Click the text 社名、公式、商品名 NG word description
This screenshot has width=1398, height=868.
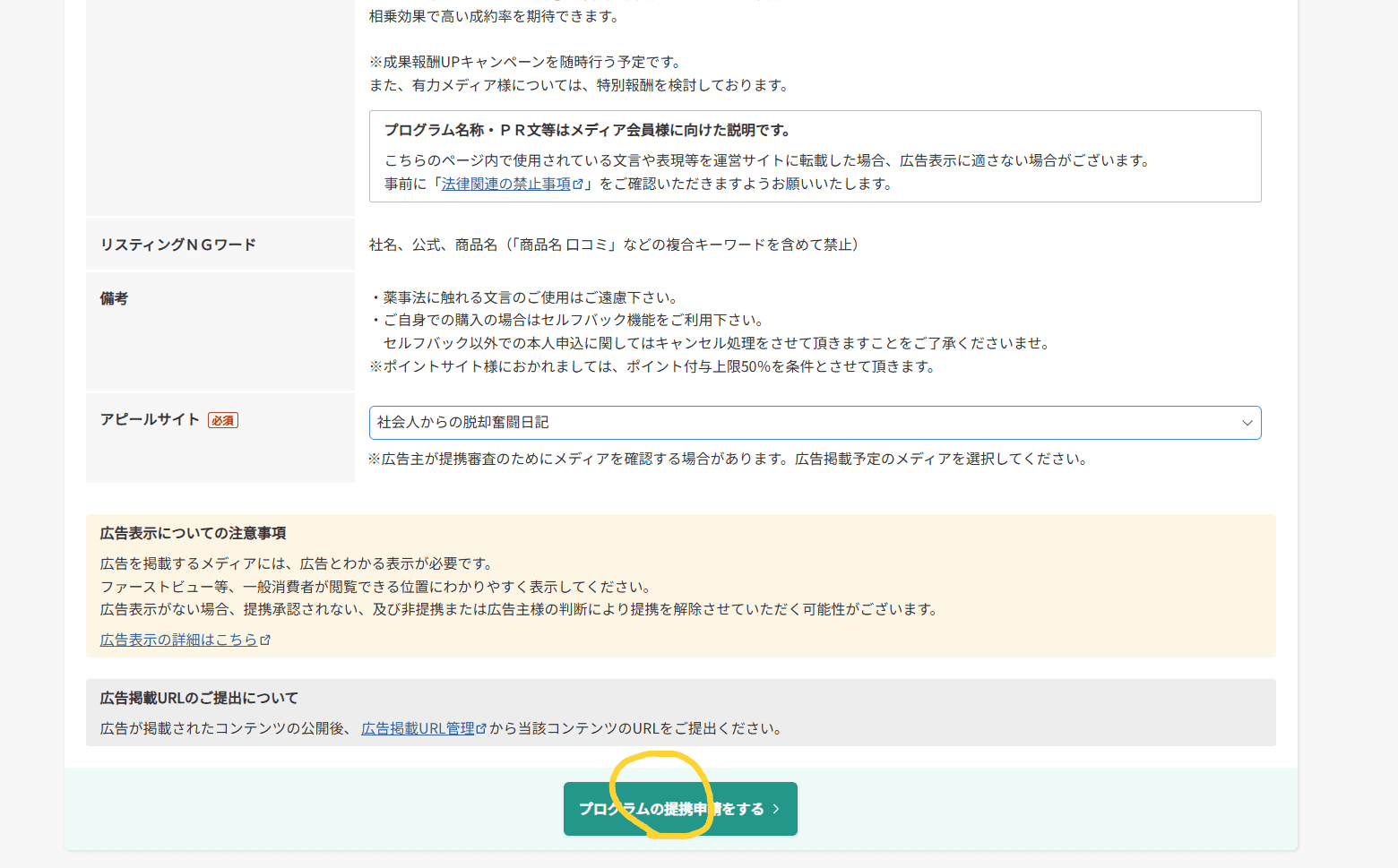[x=616, y=245]
